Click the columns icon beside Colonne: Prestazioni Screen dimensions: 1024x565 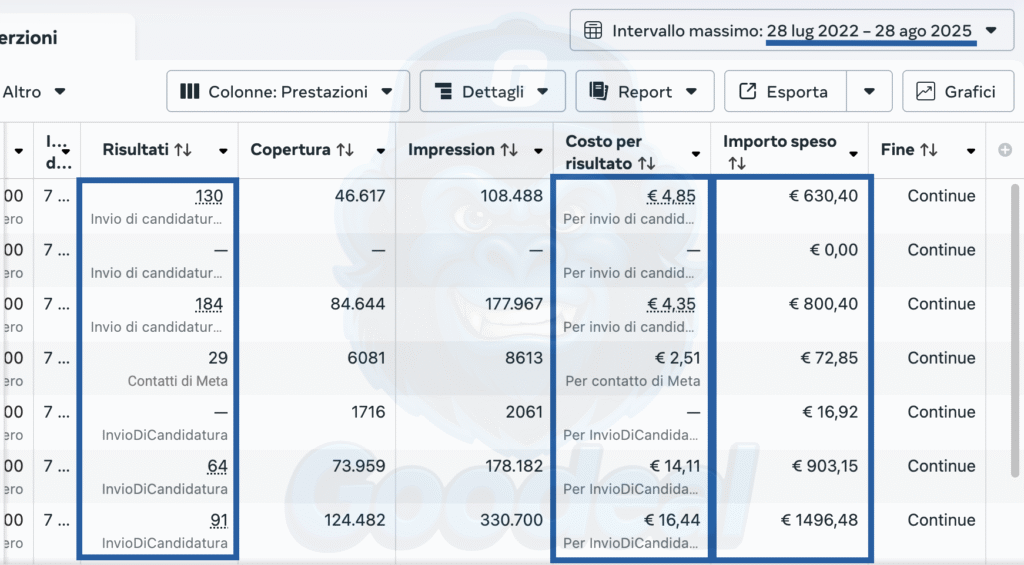tap(190, 92)
